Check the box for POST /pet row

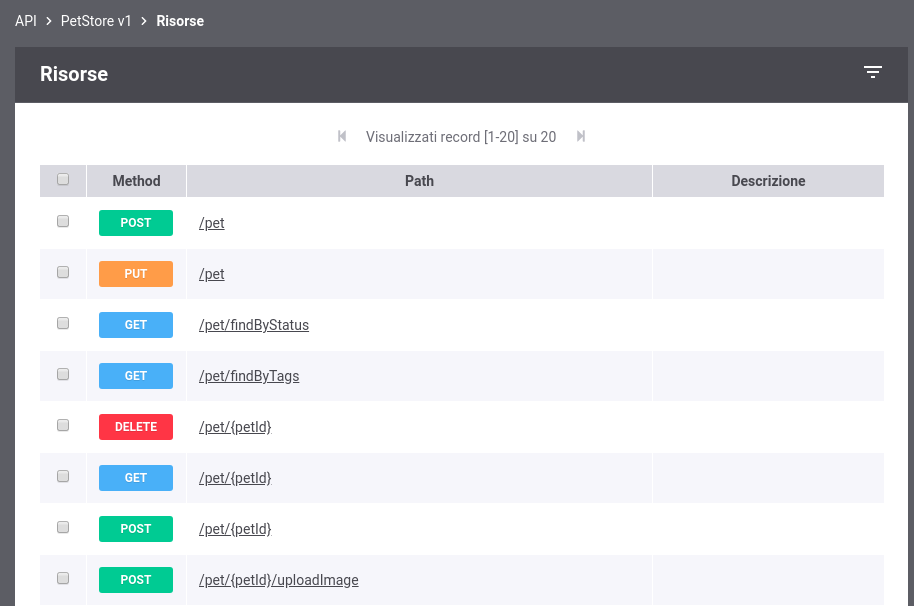[63, 221]
